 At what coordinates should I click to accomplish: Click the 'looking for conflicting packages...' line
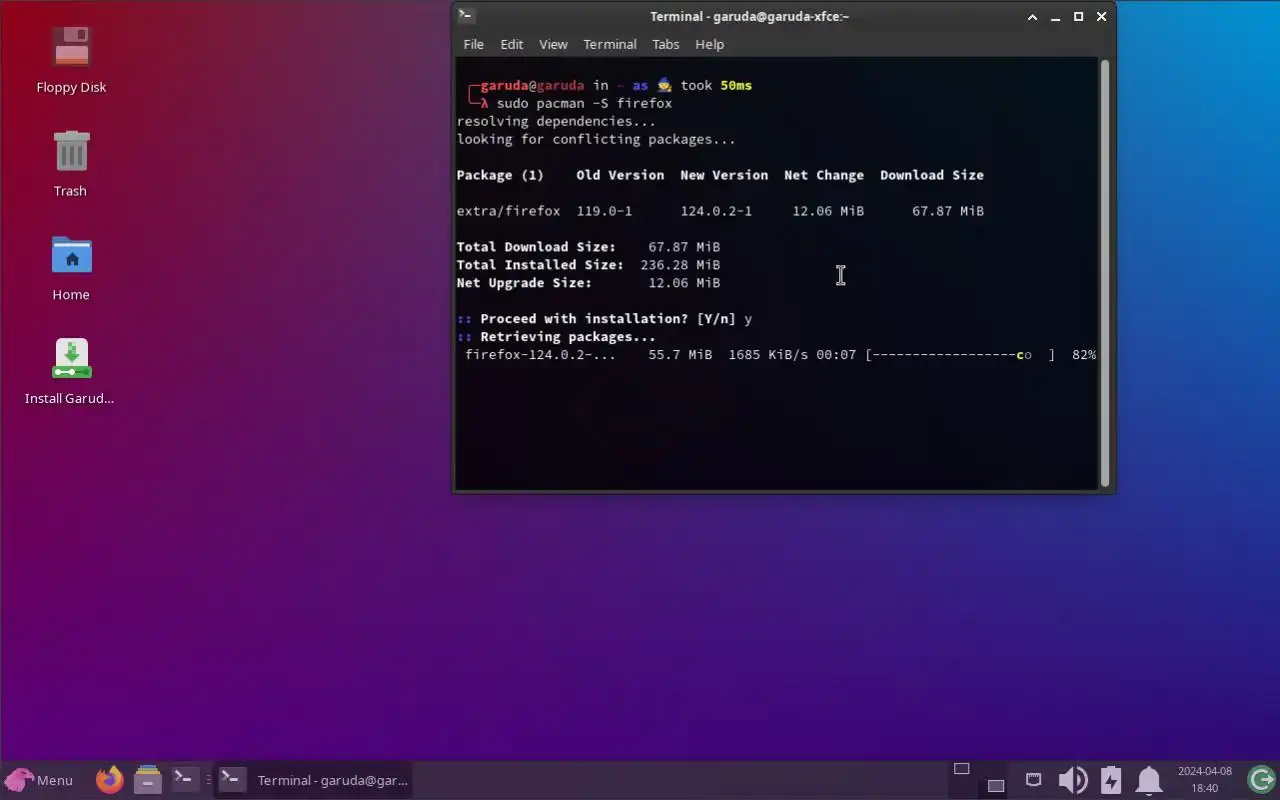(x=596, y=139)
